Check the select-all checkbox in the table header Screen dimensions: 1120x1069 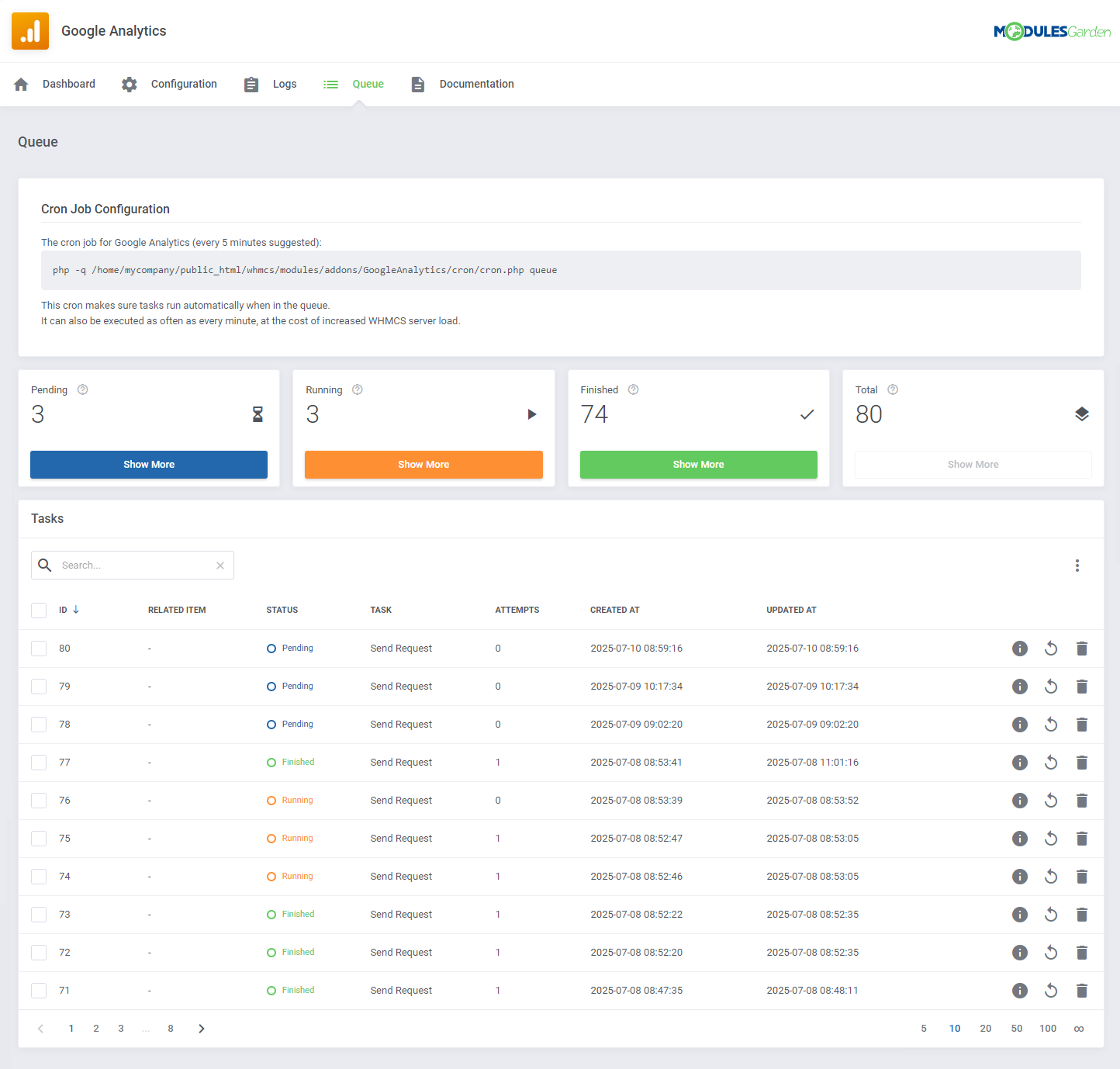tap(38, 610)
